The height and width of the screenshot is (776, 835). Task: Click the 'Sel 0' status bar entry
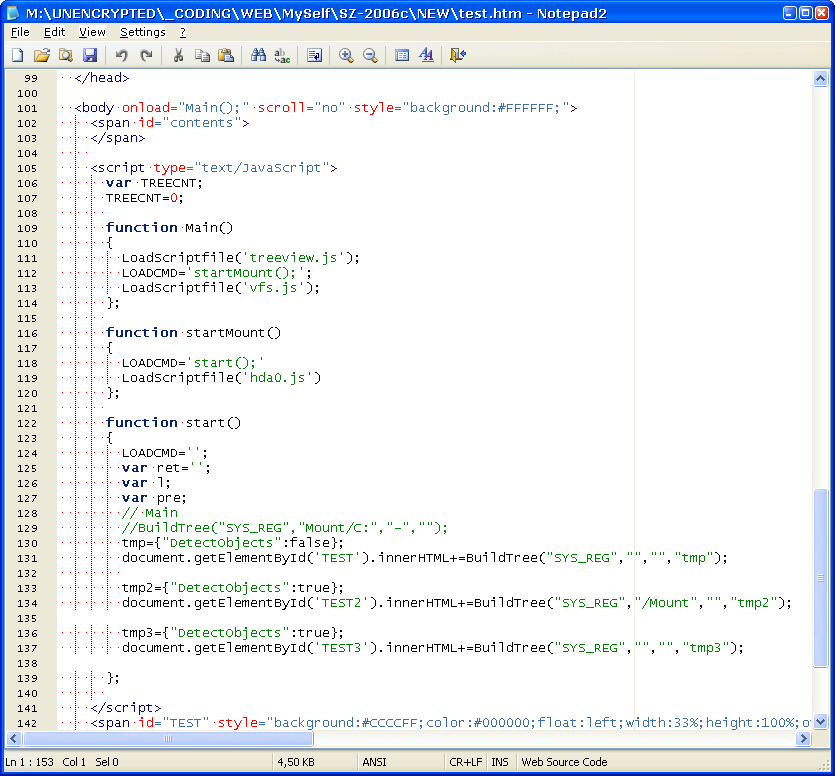(x=107, y=762)
